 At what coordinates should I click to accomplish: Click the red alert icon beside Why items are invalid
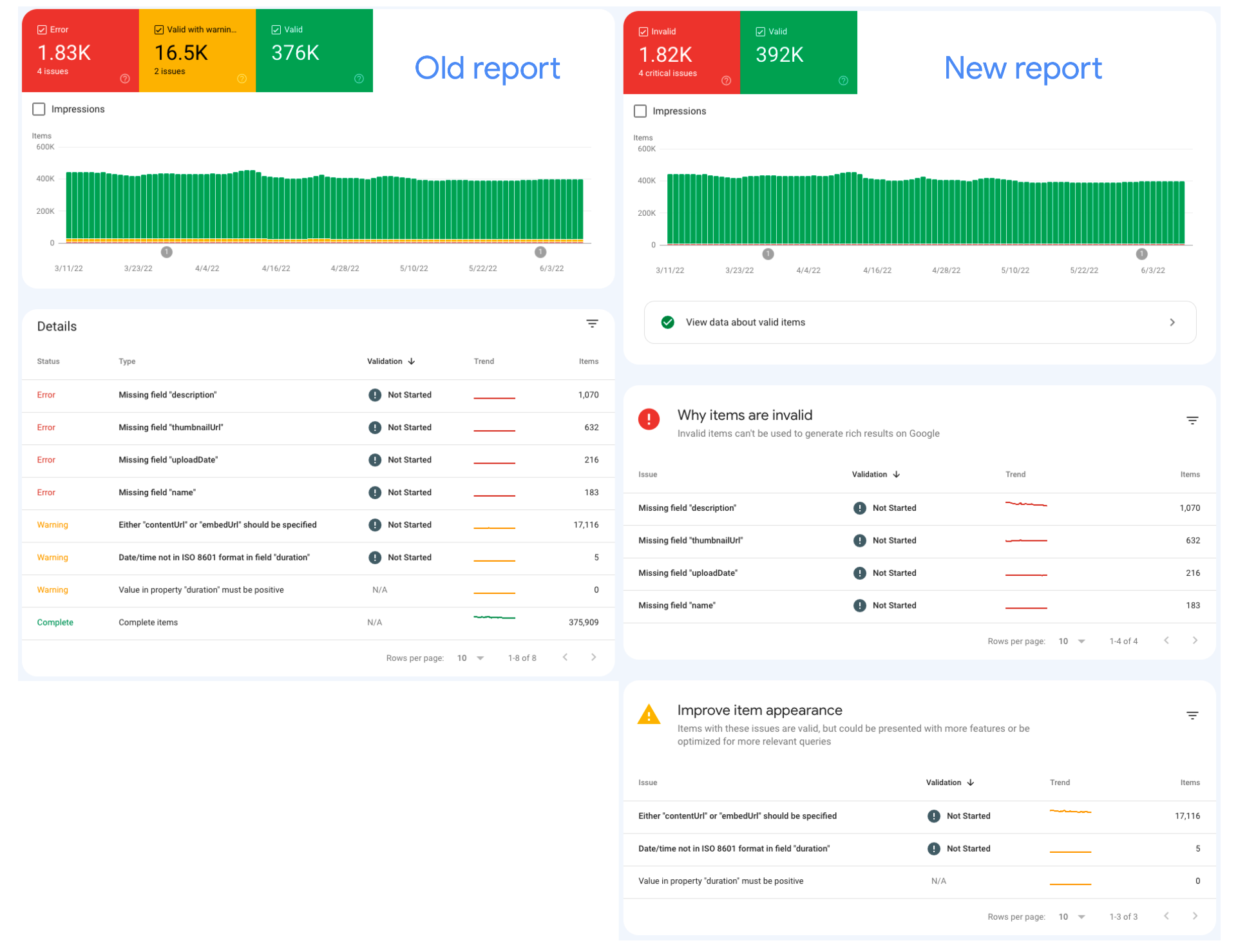649,419
